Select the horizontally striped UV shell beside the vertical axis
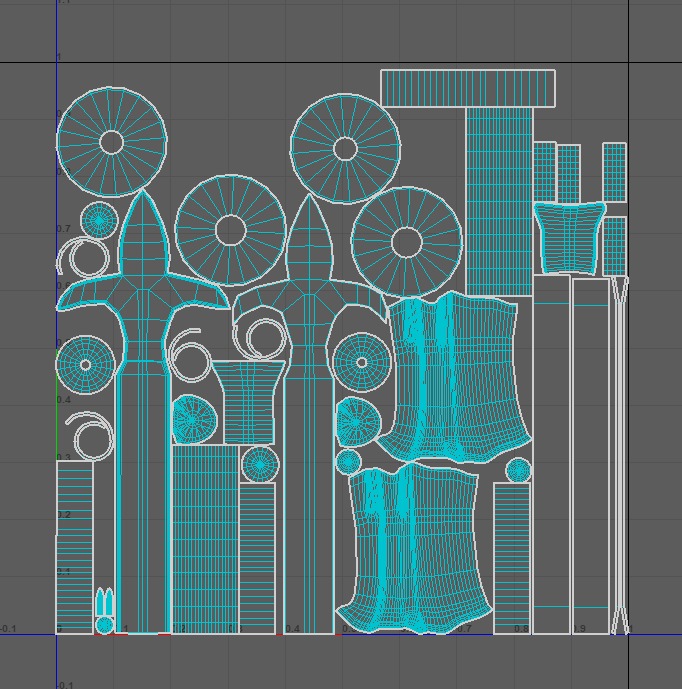Screen dimensions: 682x689 75,547
